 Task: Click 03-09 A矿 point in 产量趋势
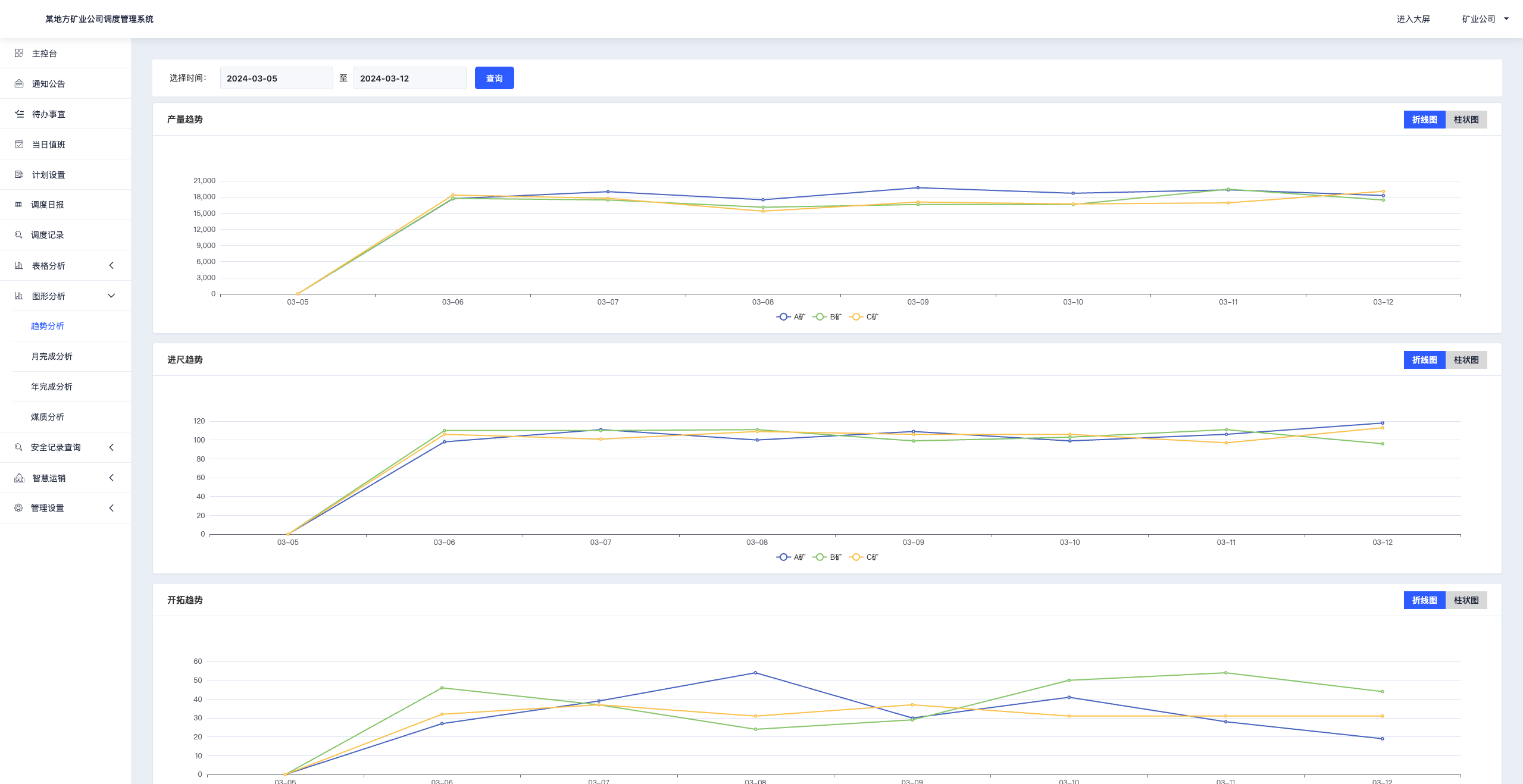tap(918, 188)
